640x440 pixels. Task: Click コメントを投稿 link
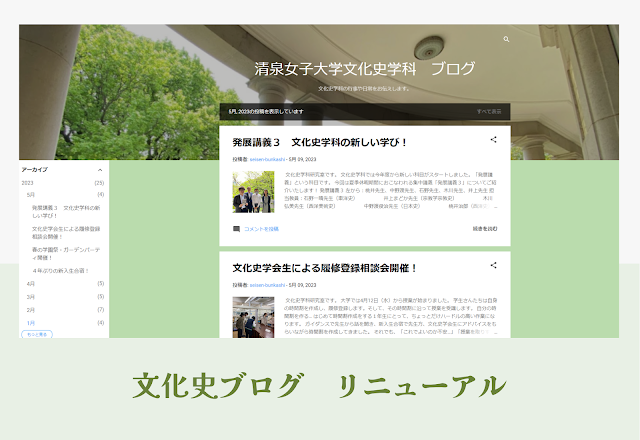[x=261, y=229]
